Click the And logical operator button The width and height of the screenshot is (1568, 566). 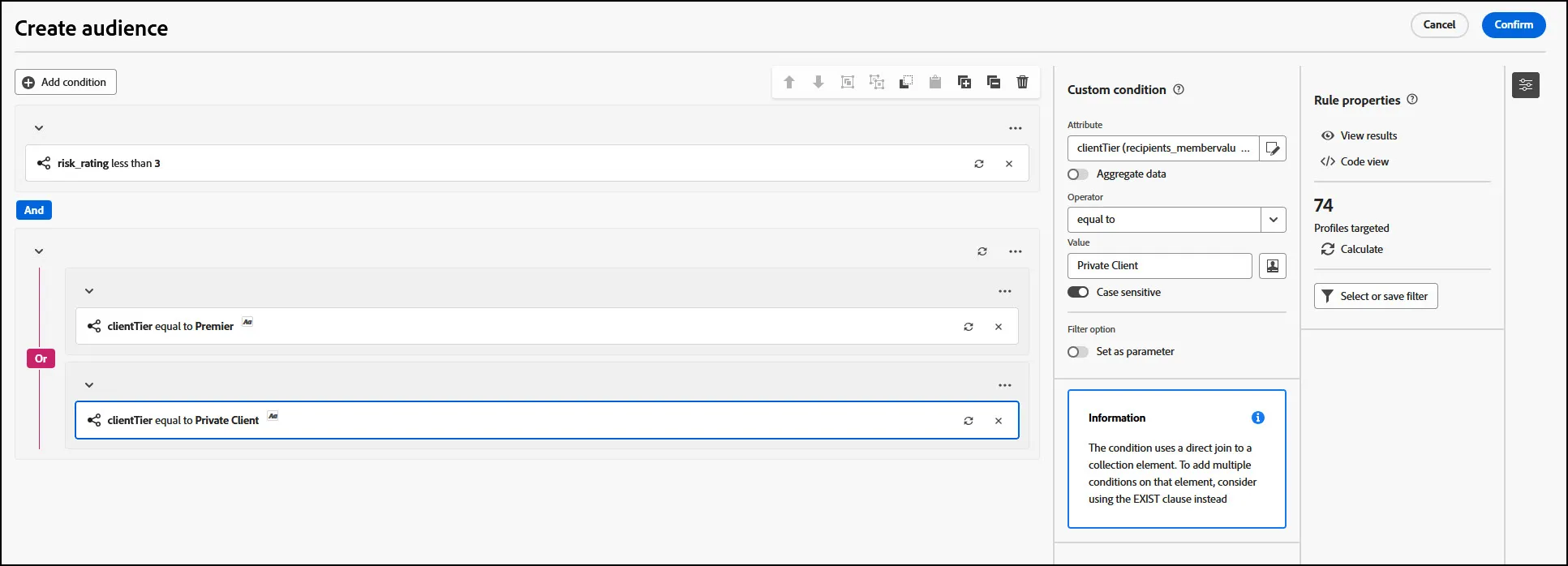[34, 210]
